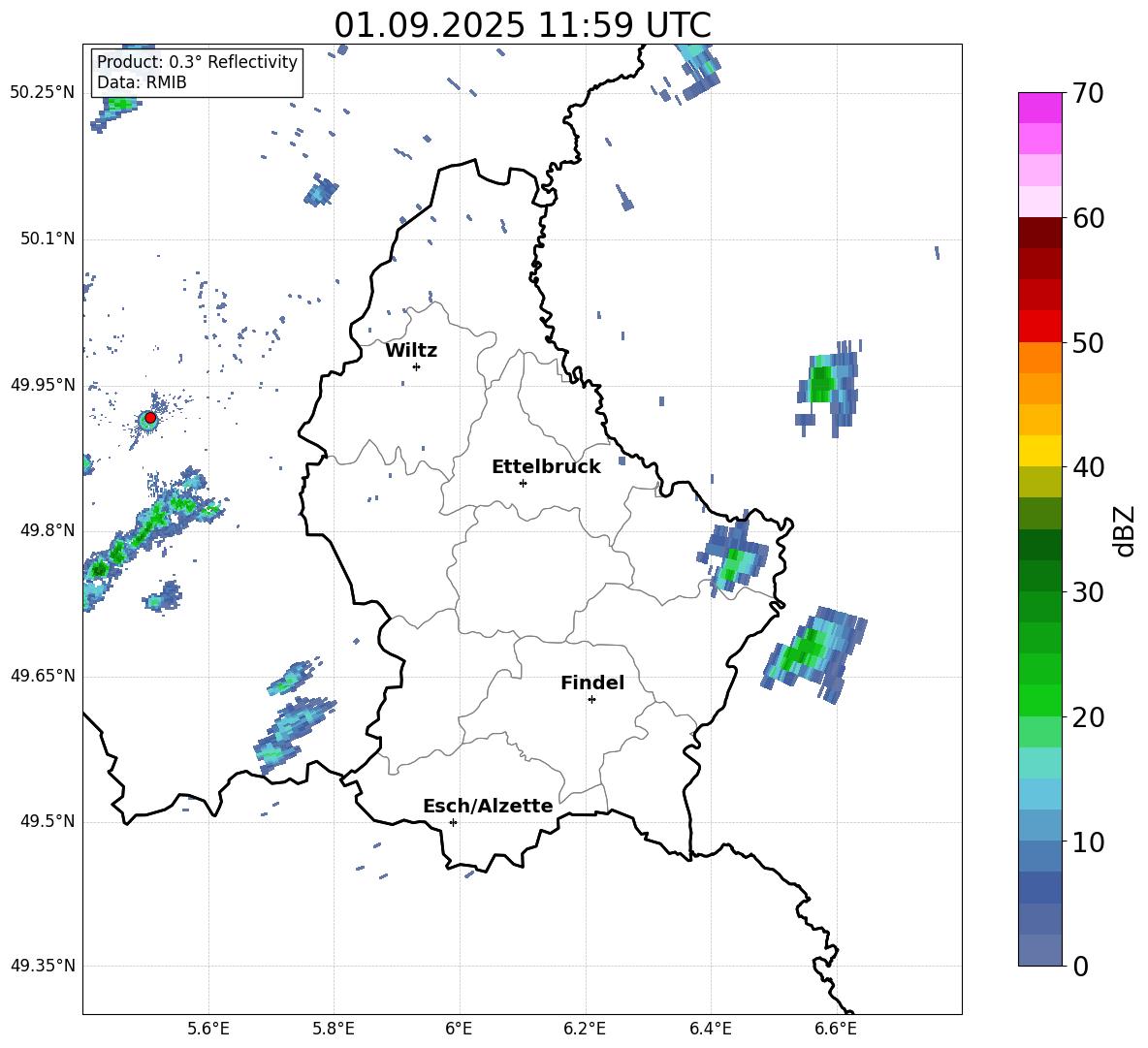Click the colorbar label 30
This screenshot has height=1048, width=1148.
coord(1088,592)
